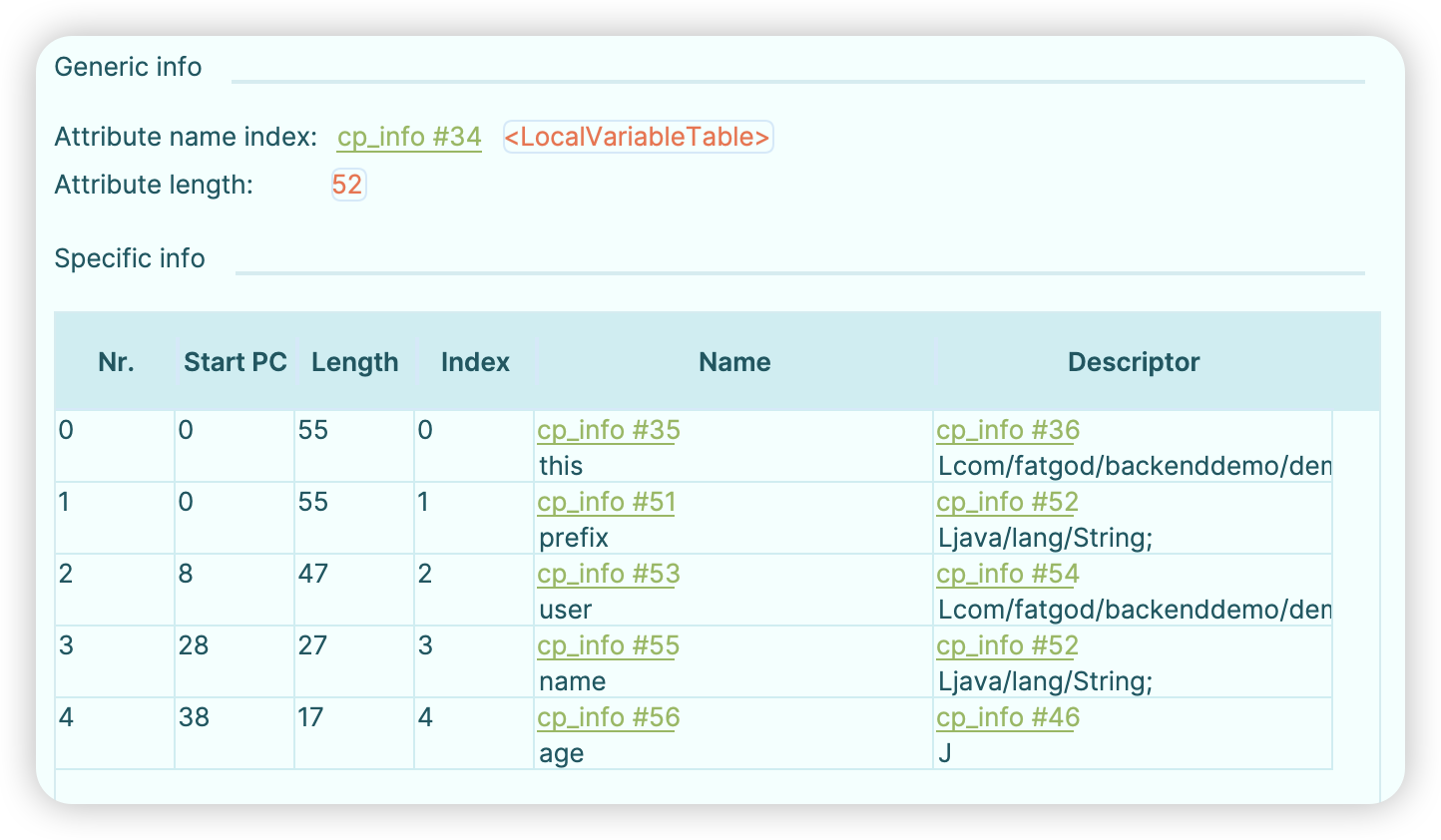The height and width of the screenshot is (840, 1441).
Task: Follow the cp_info #53 link for user
Action: (x=608, y=574)
